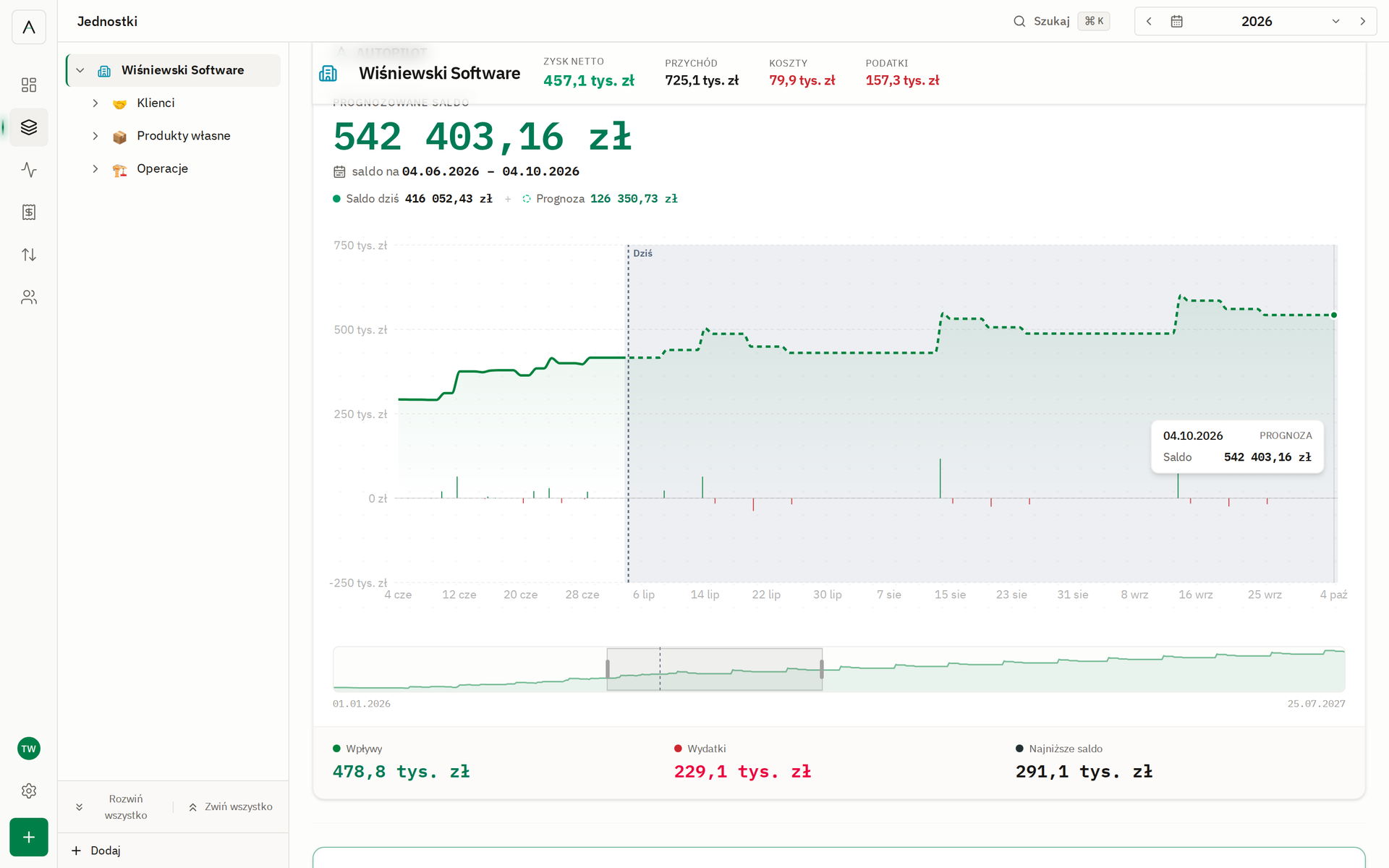Go to next year arrow
1389x868 pixels.
pyautogui.click(x=1363, y=22)
